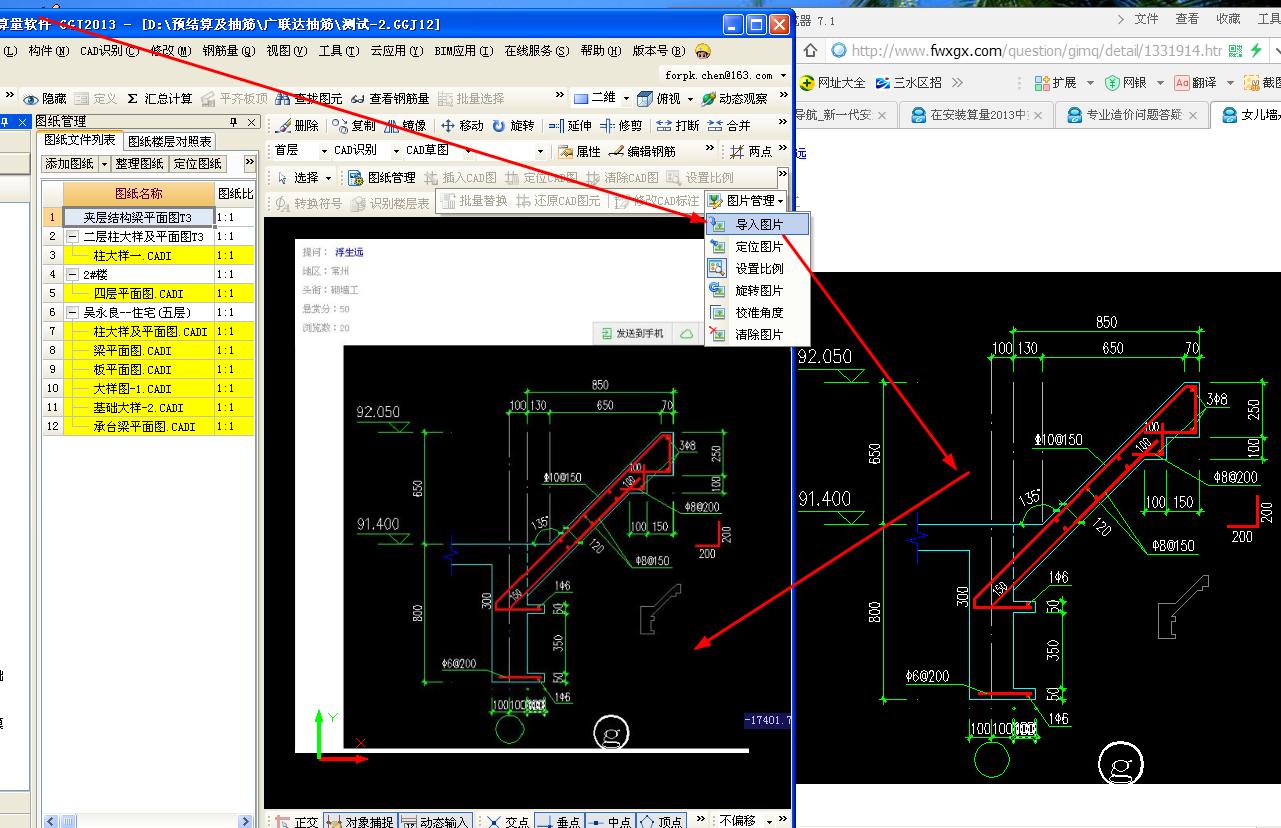Select the 镜像 mirror tool

(406, 125)
